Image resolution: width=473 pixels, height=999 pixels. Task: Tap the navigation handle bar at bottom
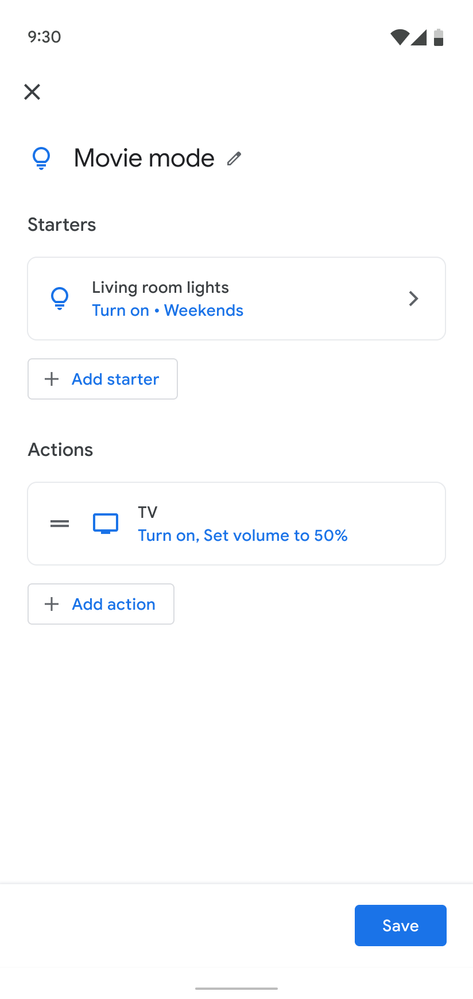tap(236, 988)
